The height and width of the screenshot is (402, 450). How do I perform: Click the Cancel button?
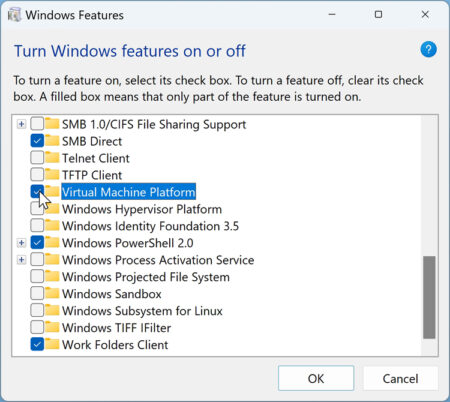click(x=400, y=378)
